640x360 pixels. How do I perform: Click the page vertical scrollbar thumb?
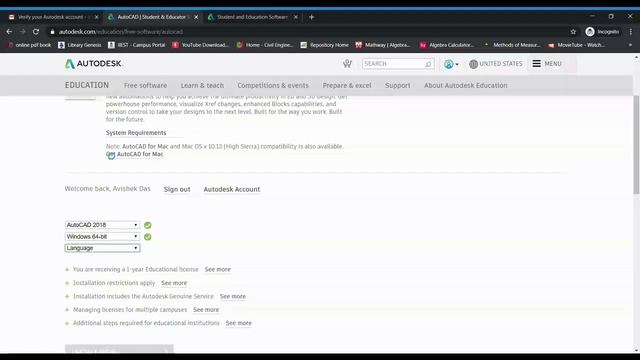point(636,145)
